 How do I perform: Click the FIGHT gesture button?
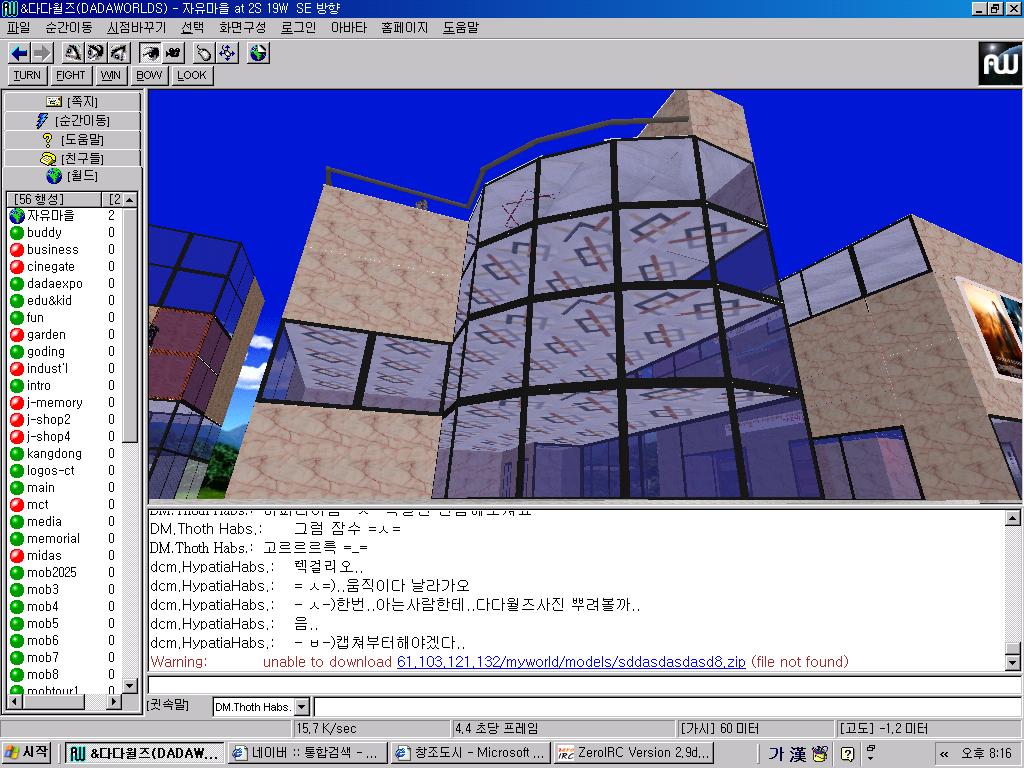click(71, 76)
